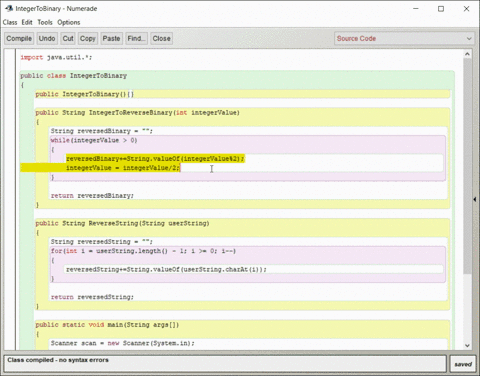Open the Class menu

(x=10, y=22)
